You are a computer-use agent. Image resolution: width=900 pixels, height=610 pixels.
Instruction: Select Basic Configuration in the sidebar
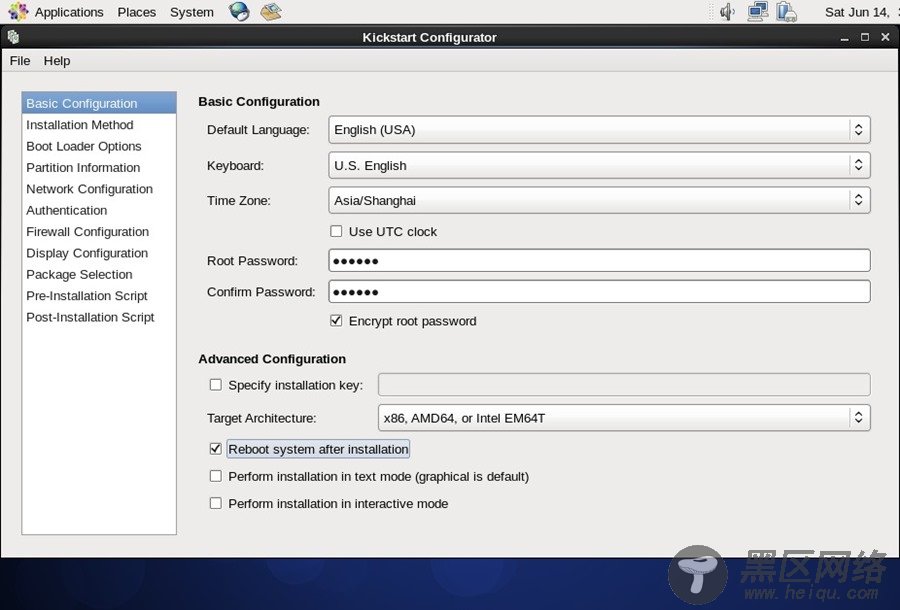click(99, 103)
